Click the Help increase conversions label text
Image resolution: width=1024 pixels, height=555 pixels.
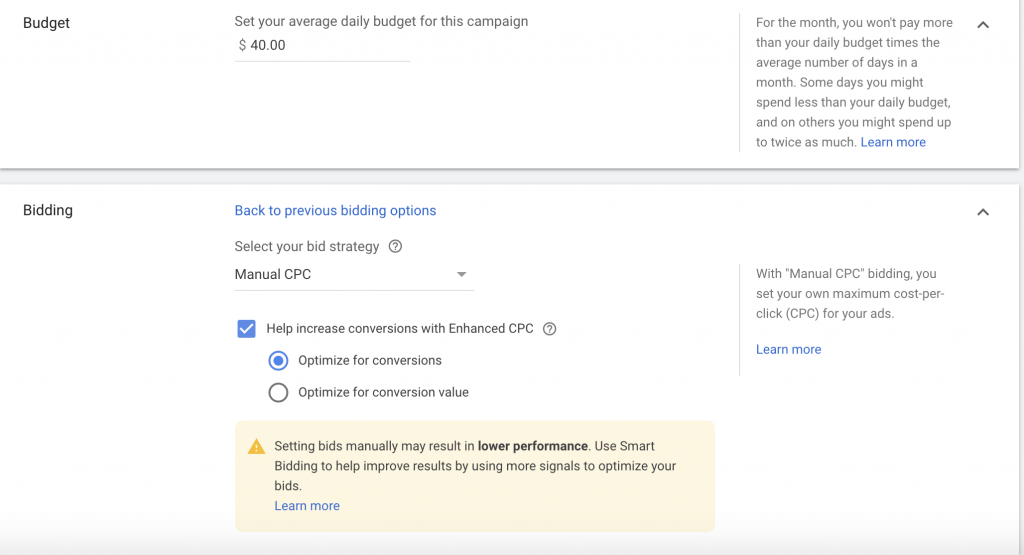(x=400, y=328)
